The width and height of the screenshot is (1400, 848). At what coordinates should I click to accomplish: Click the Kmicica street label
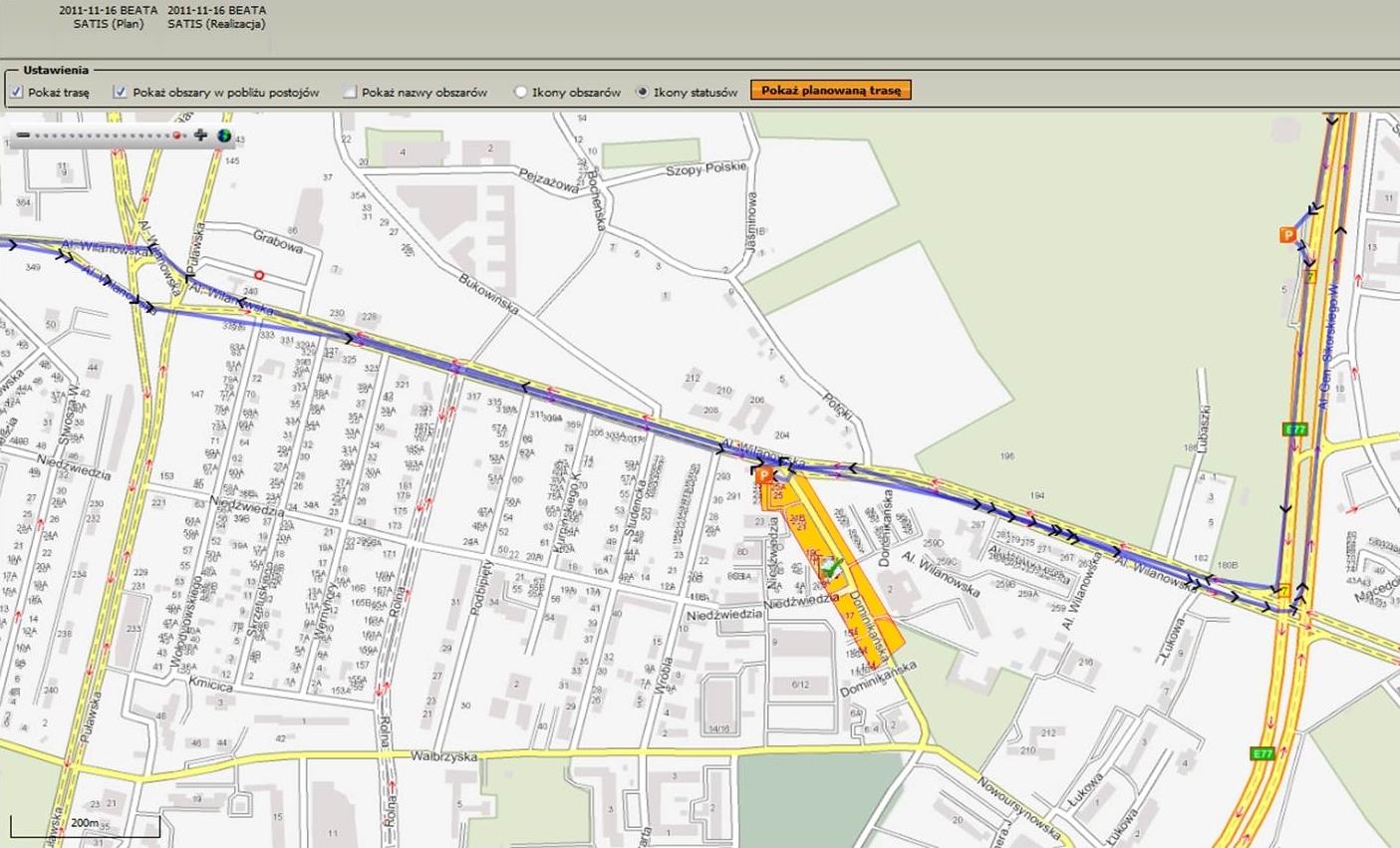[210, 686]
